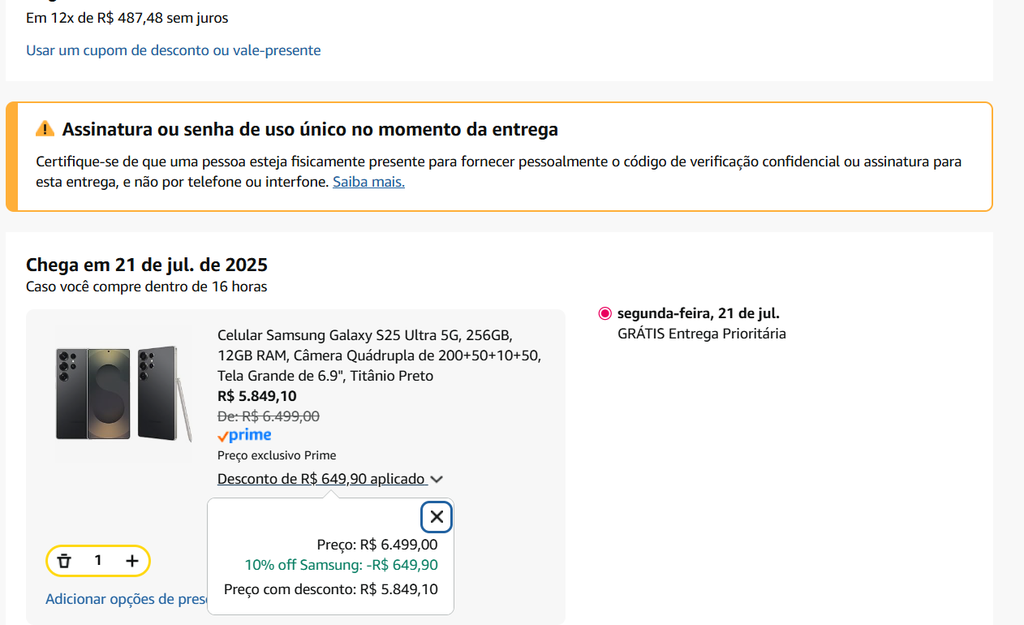
Task: Click the Preço exclusivo Prime text
Action: (x=276, y=455)
